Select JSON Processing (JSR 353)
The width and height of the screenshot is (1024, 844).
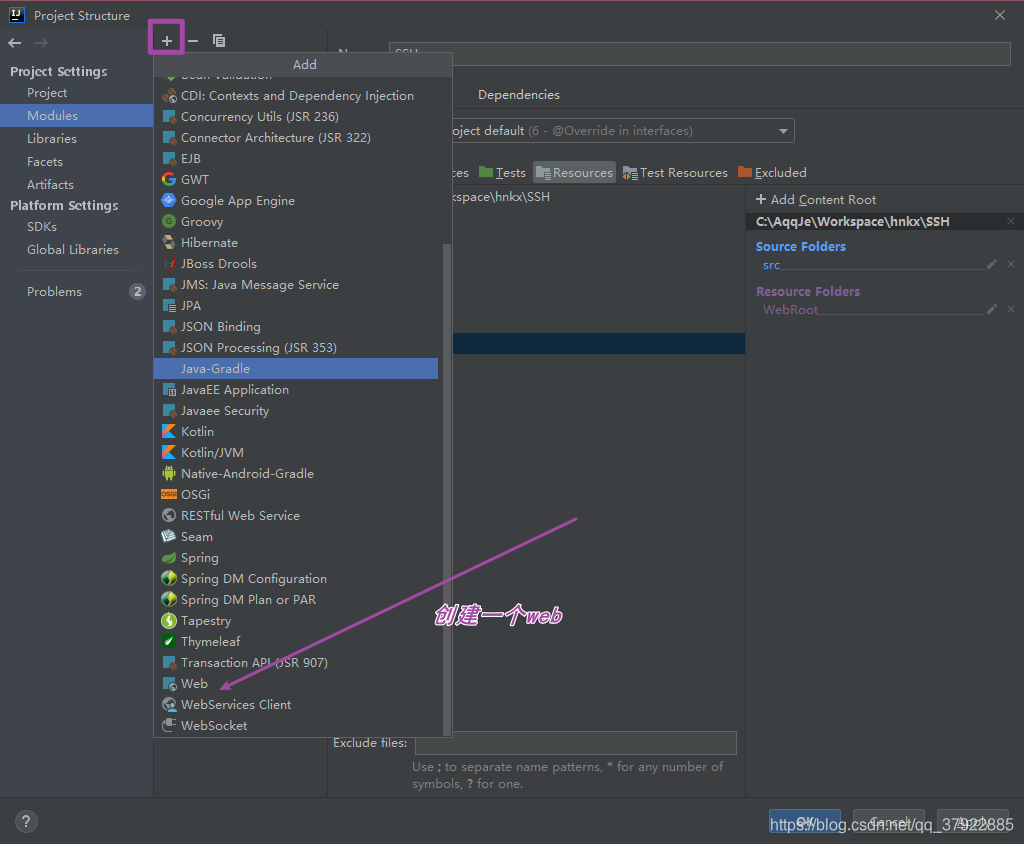pos(296,348)
